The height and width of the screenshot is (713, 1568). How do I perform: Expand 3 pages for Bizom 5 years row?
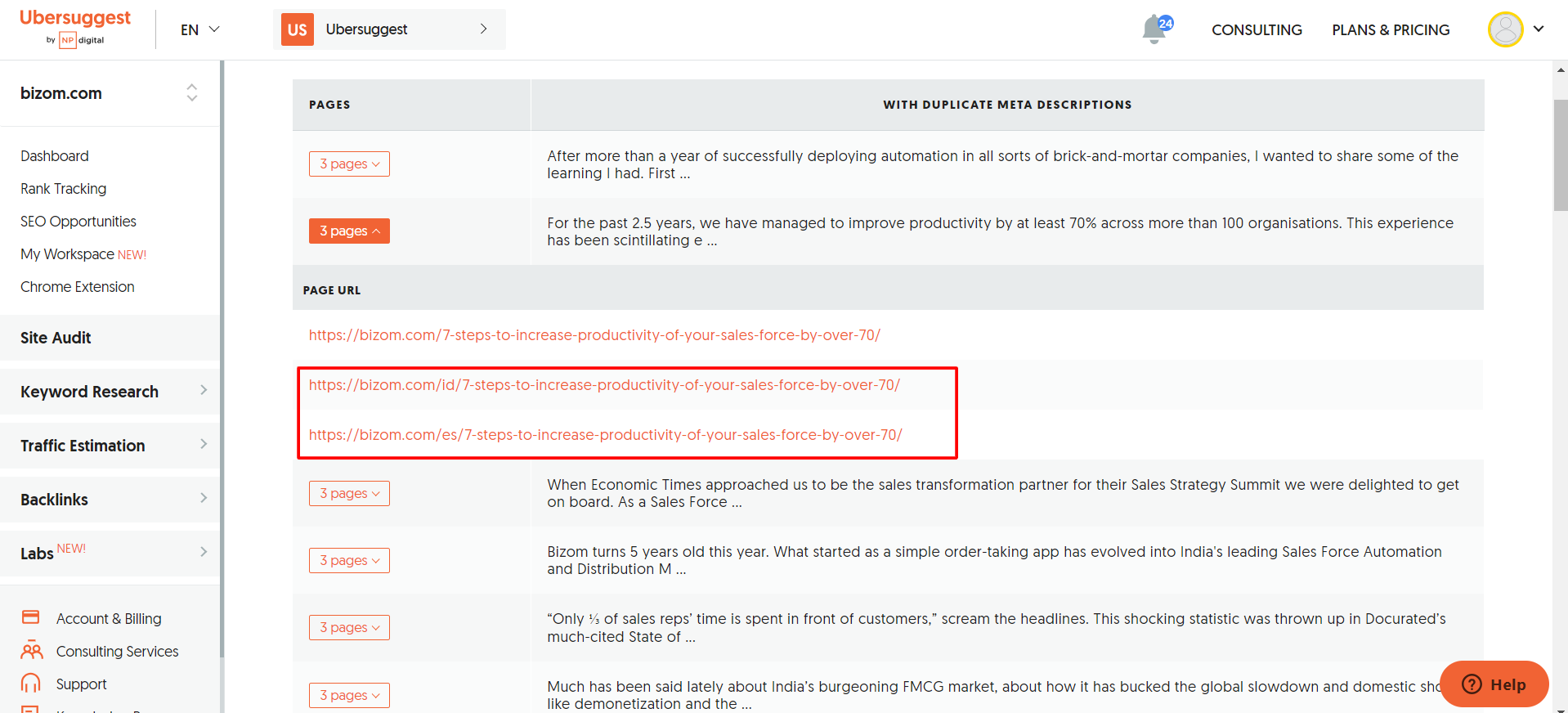[349, 560]
